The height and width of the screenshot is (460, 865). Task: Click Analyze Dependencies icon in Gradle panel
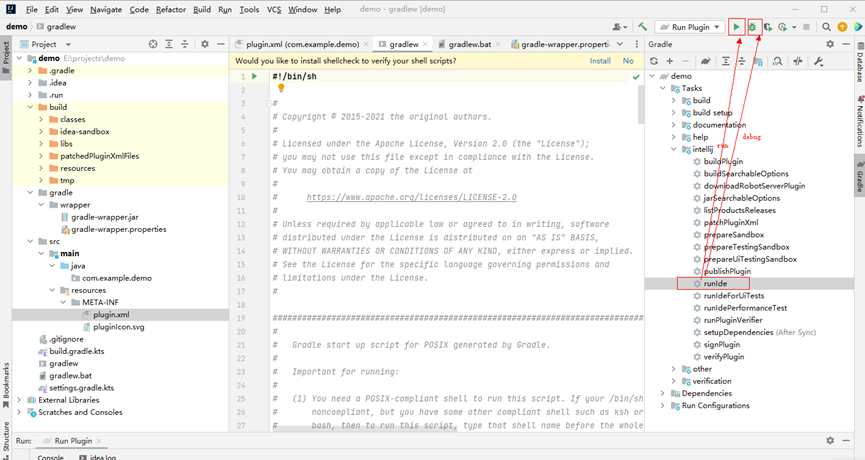click(x=777, y=61)
